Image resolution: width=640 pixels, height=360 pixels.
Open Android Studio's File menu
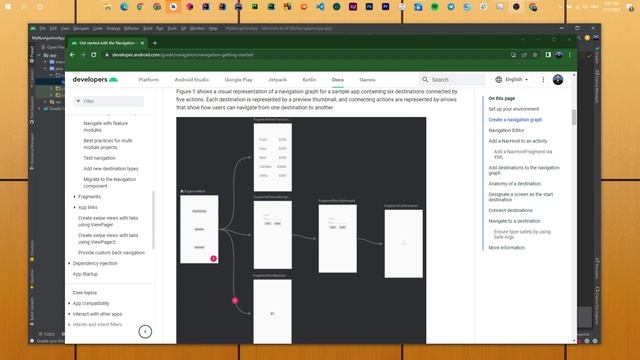(x=42, y=29)
